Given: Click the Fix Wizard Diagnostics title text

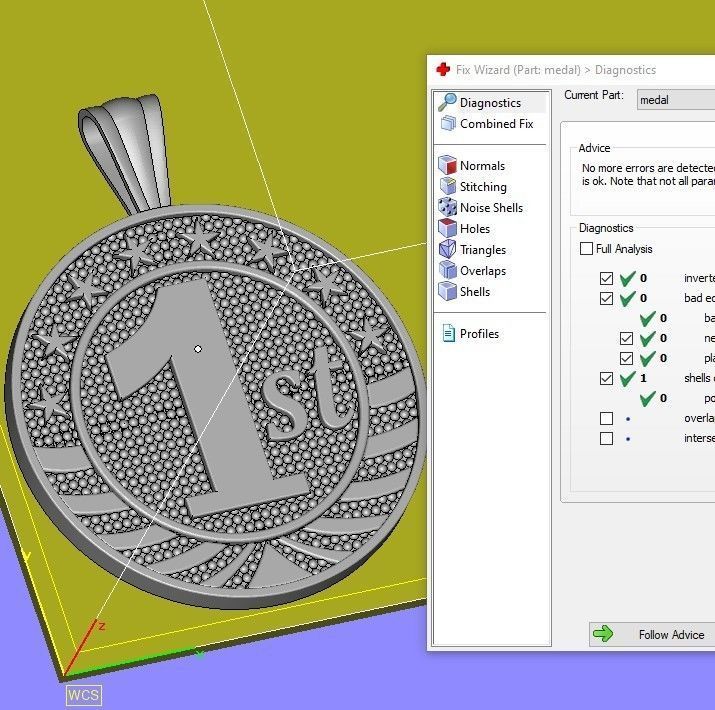Looking at the screenshot, I should coord(556,70).
